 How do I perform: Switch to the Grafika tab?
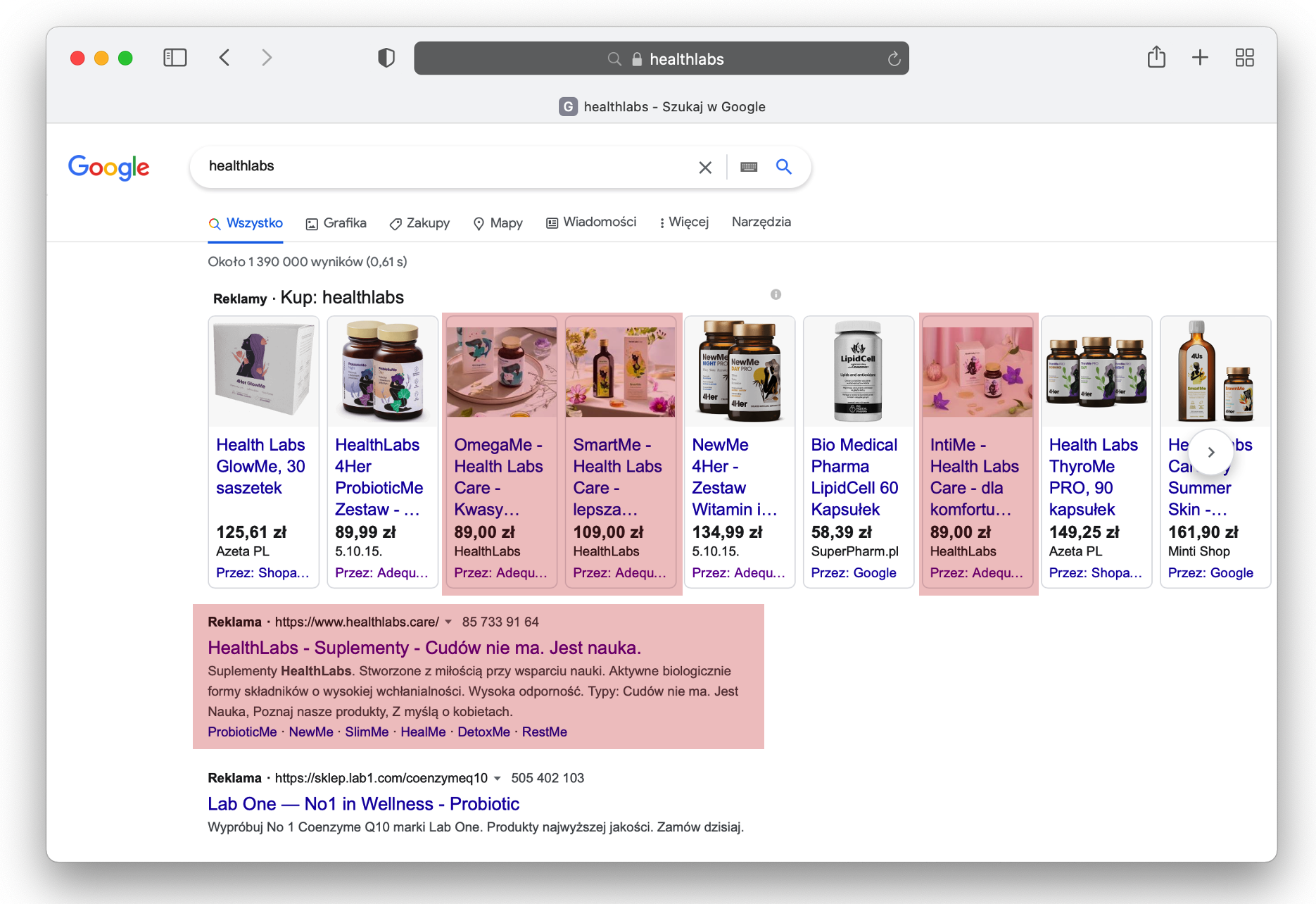336,223
